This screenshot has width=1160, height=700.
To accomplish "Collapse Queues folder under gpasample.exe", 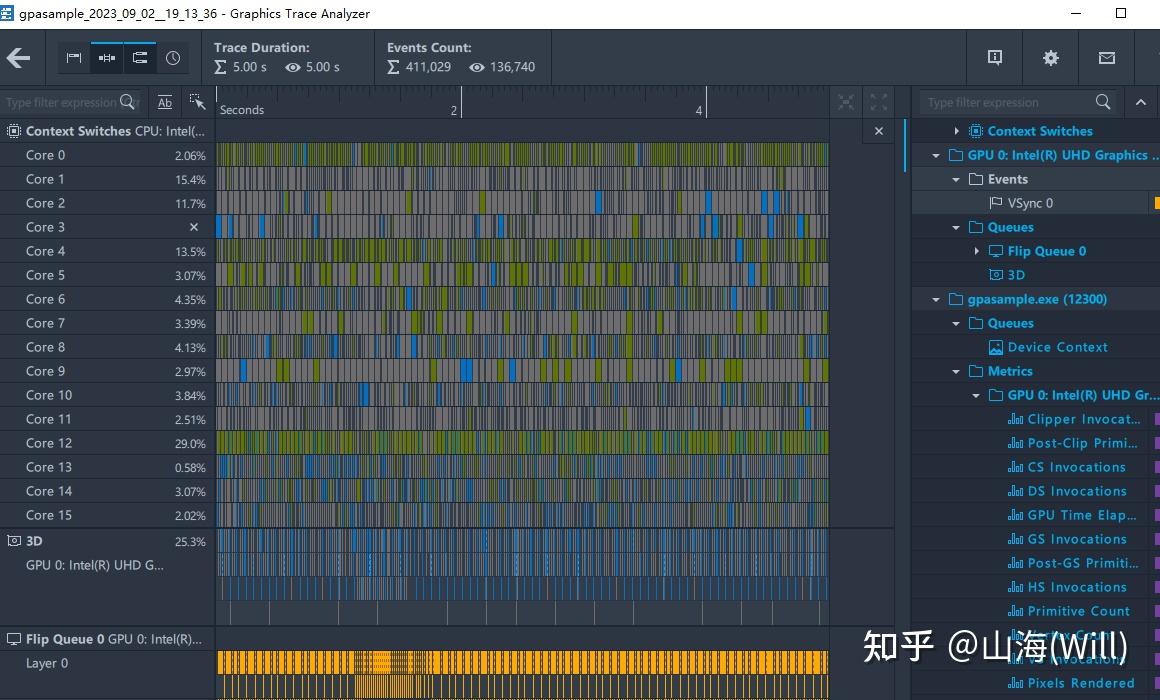I will pyautogui.click(x=956, y=323).
